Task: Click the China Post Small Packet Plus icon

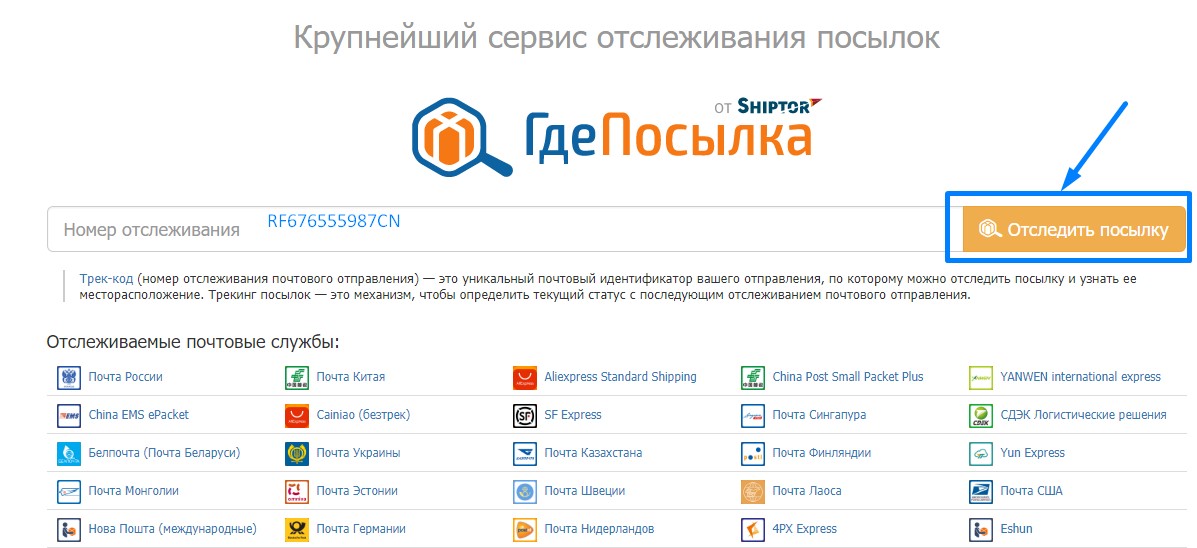Action: coord(753,377)
